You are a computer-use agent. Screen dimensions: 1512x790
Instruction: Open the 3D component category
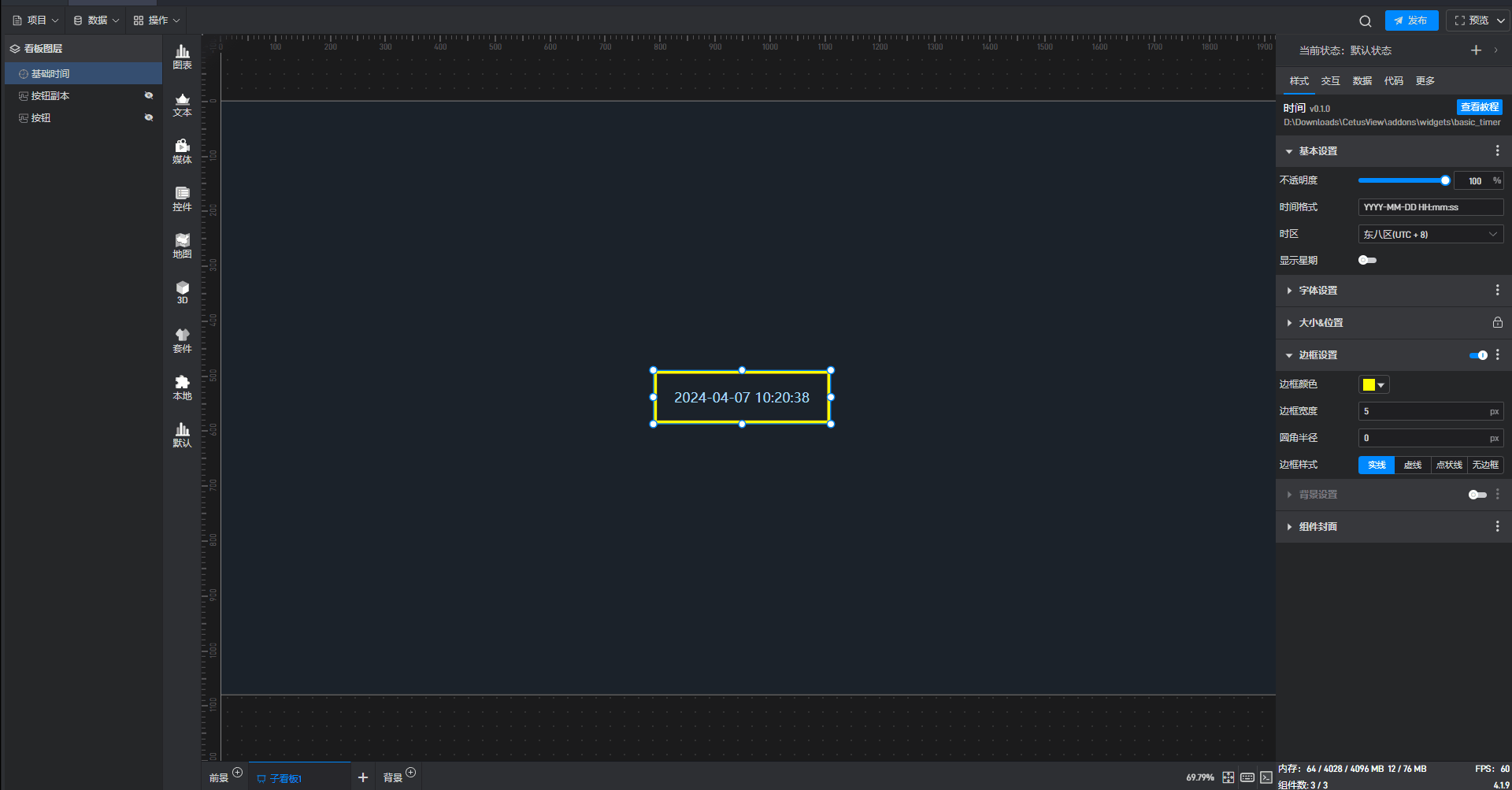pyautogui.click(x=182, y=292)
